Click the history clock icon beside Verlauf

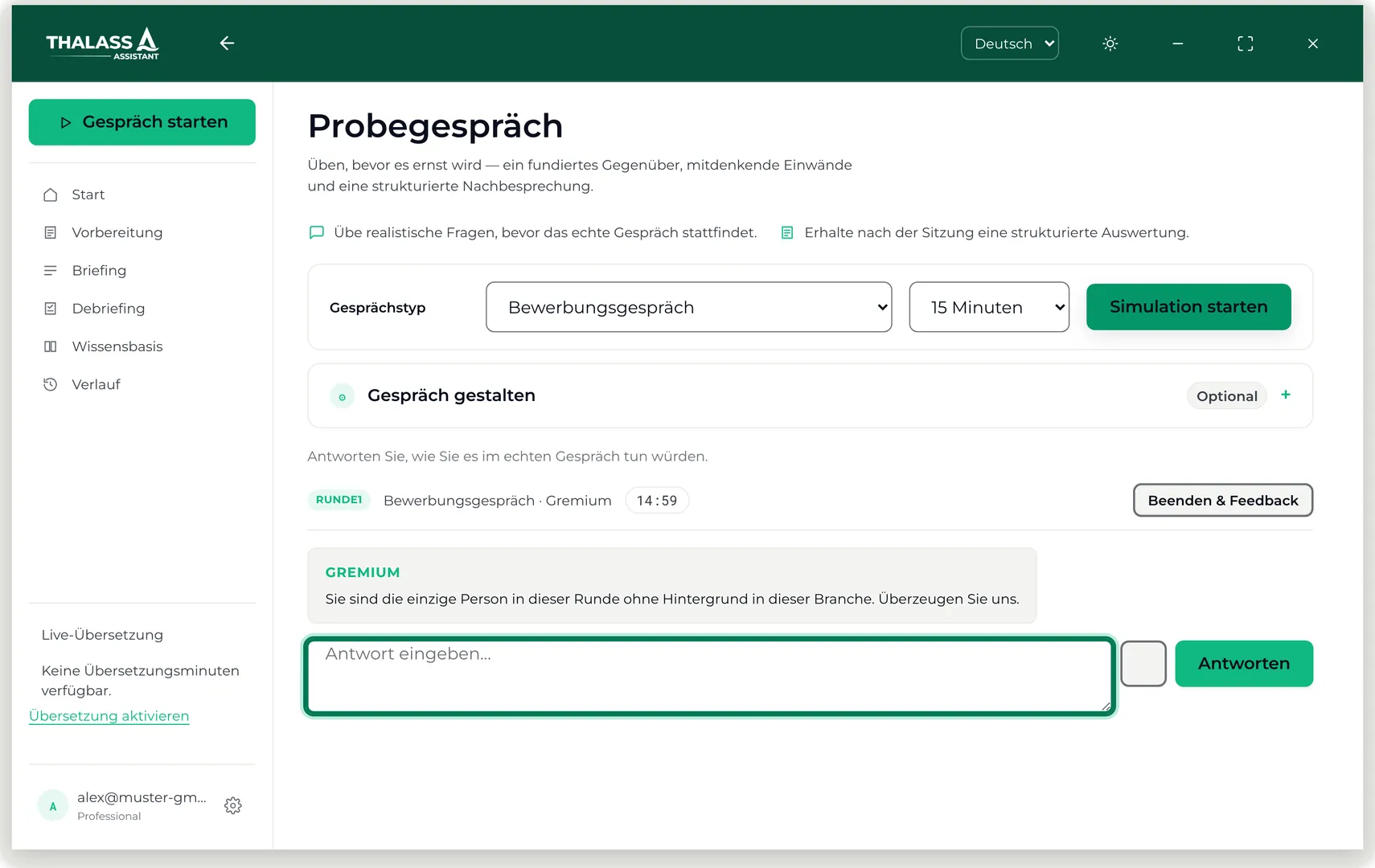coord(51,384)
